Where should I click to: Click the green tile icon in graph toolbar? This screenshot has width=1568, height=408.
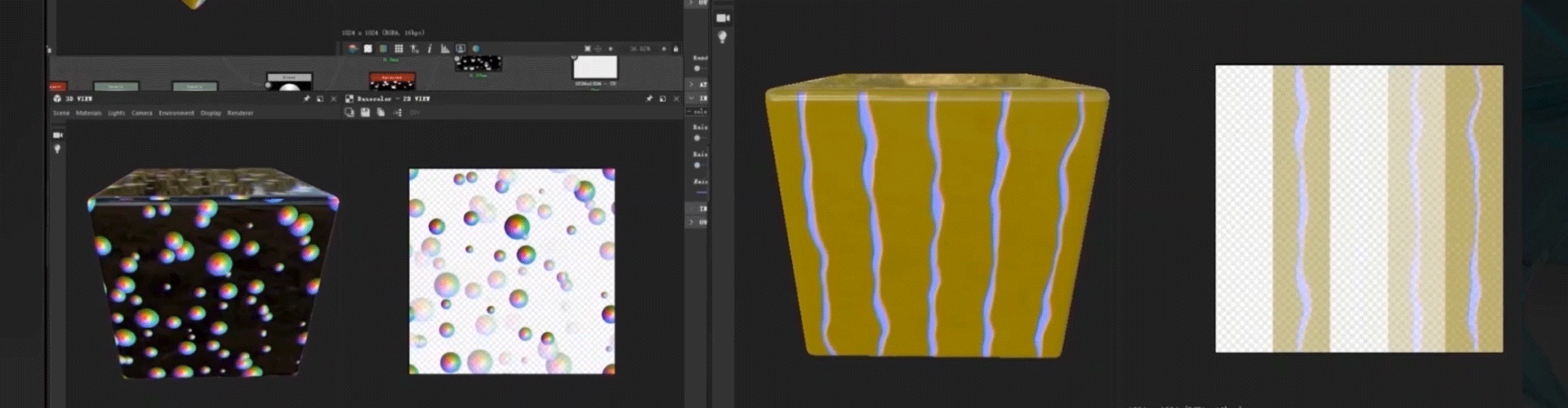click(383, 49)
